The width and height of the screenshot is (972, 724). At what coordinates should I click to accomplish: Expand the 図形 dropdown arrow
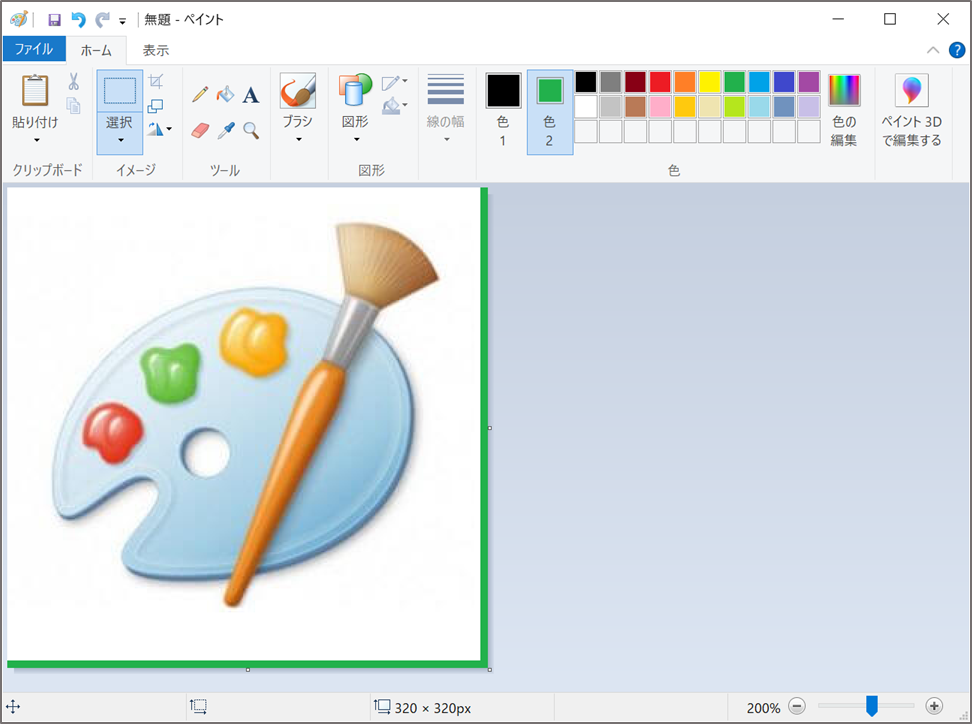(x=356, y=139)
